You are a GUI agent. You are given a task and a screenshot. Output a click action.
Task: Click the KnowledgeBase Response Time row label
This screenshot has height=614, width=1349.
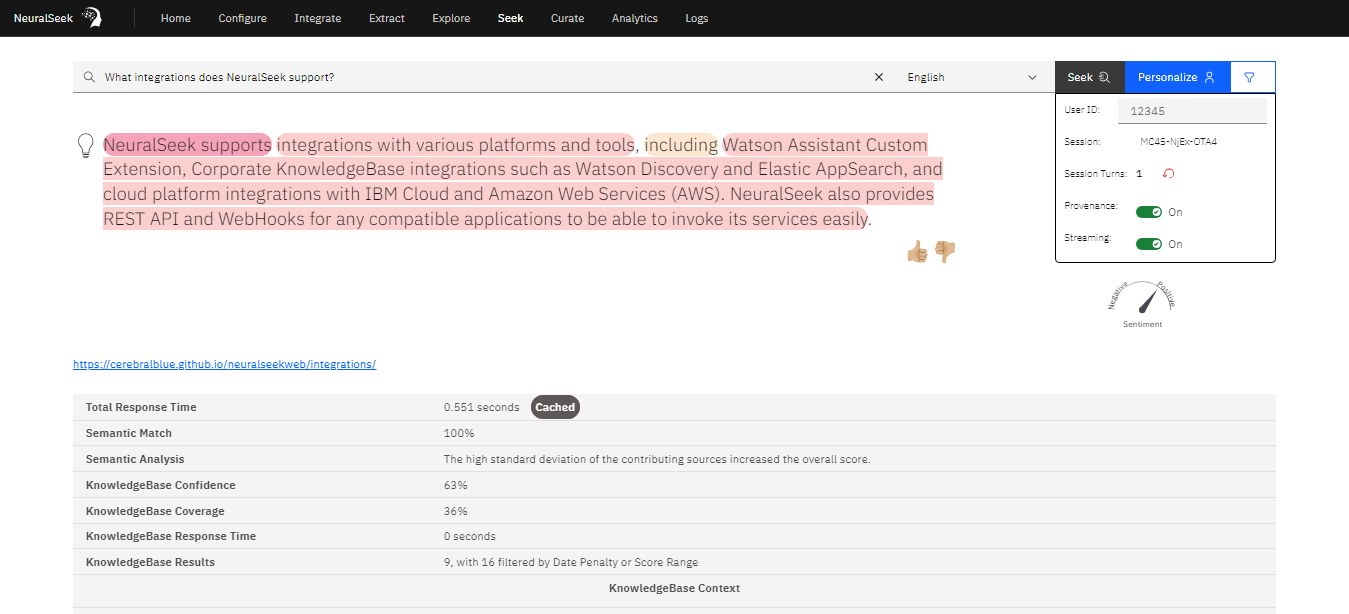tap(171, 536)
